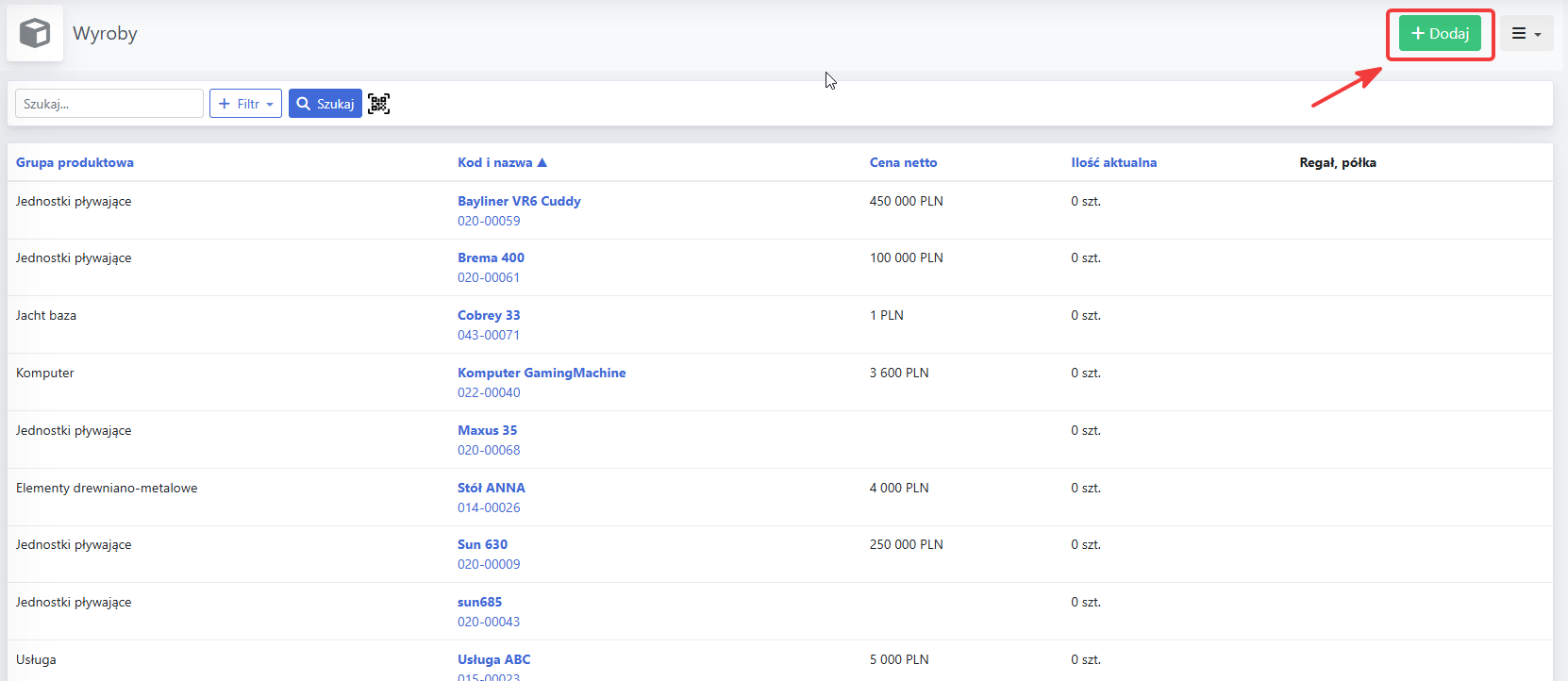Click the Wyroby box module icon

[x=35, y=33]
